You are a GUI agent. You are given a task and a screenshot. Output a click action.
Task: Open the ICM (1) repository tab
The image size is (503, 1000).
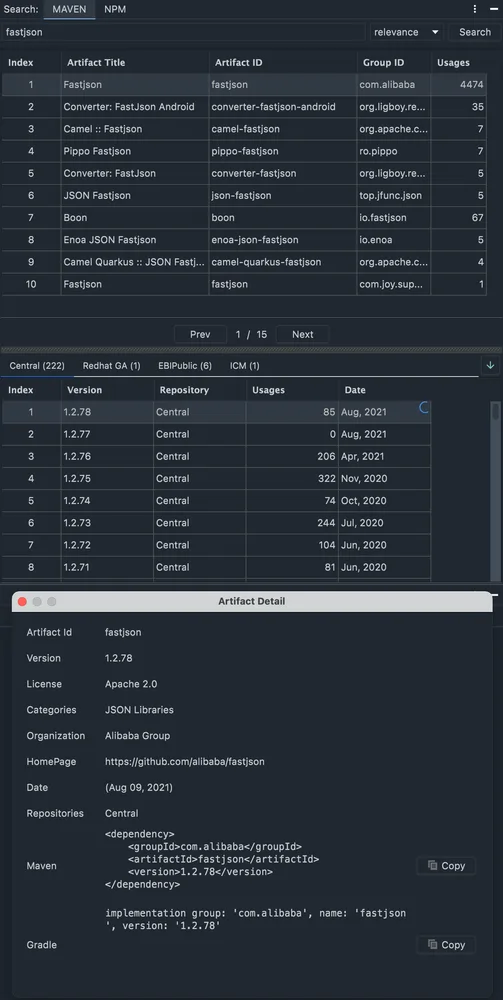coord(245,366)
